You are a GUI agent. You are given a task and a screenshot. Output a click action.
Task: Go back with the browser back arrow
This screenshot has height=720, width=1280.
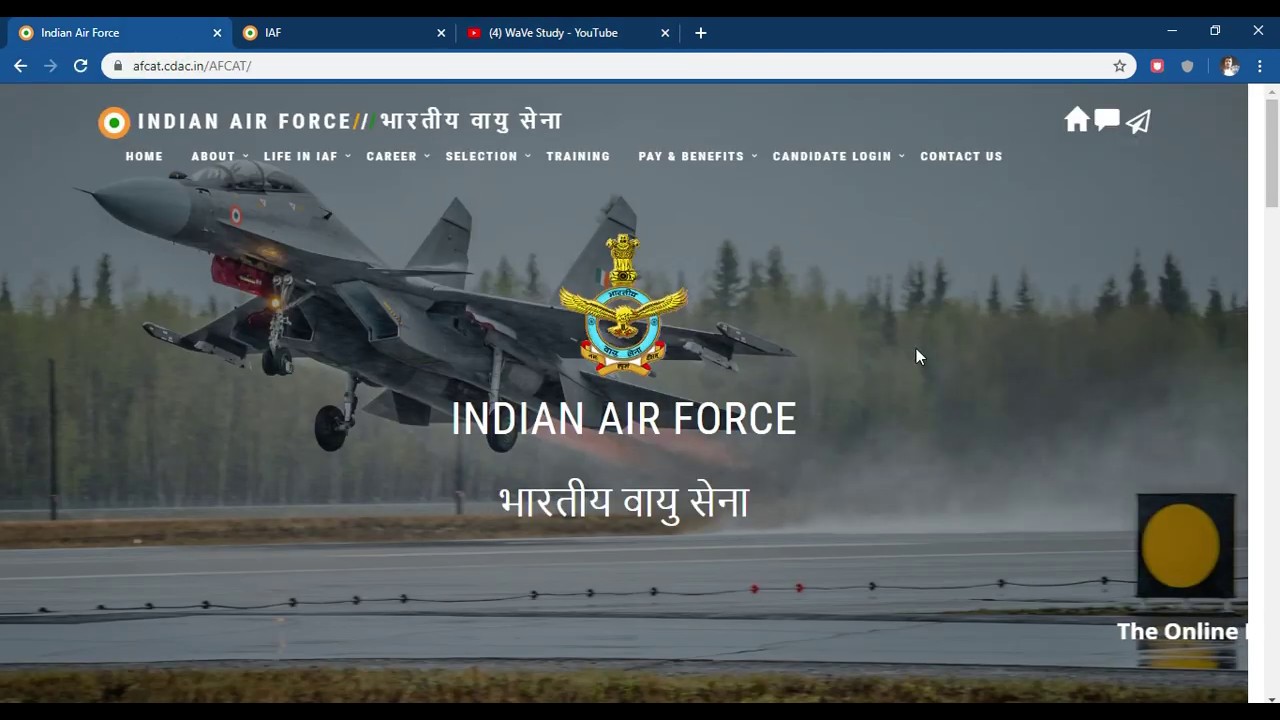(x=21, y=66)
